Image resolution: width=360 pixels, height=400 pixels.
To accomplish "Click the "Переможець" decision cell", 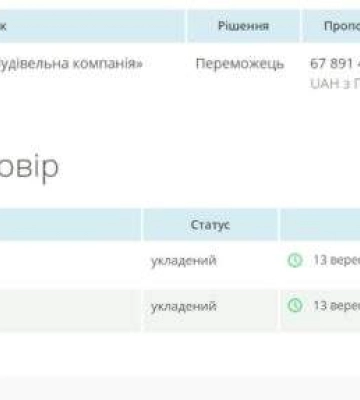I will coord(240,63).
